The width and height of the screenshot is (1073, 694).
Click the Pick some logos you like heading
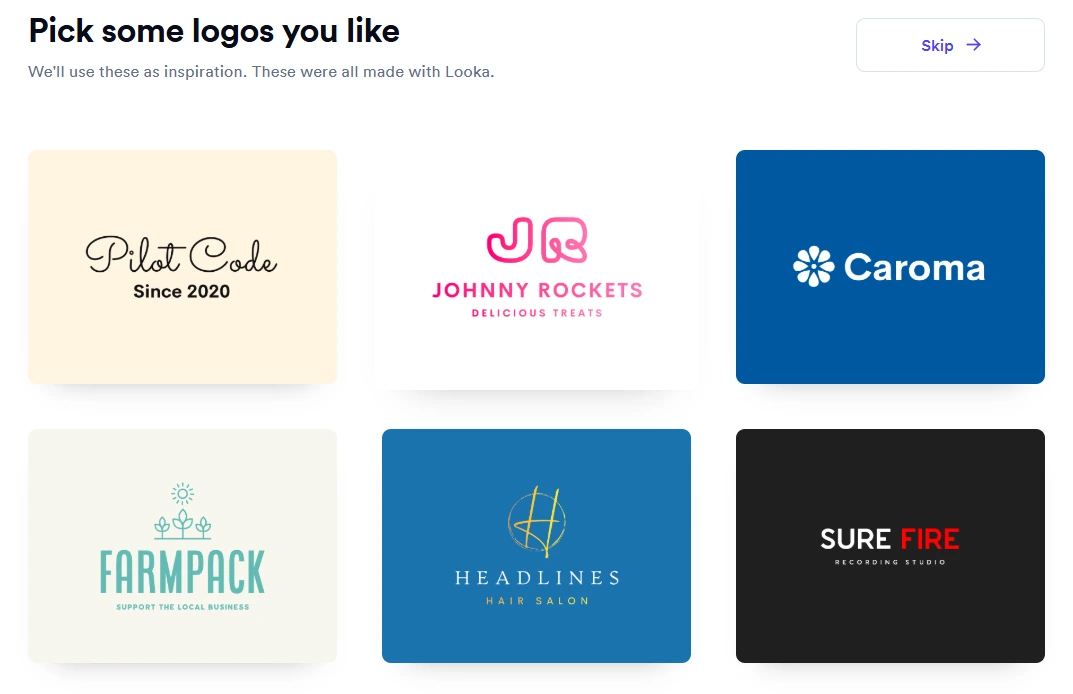[x=214, y=31]
